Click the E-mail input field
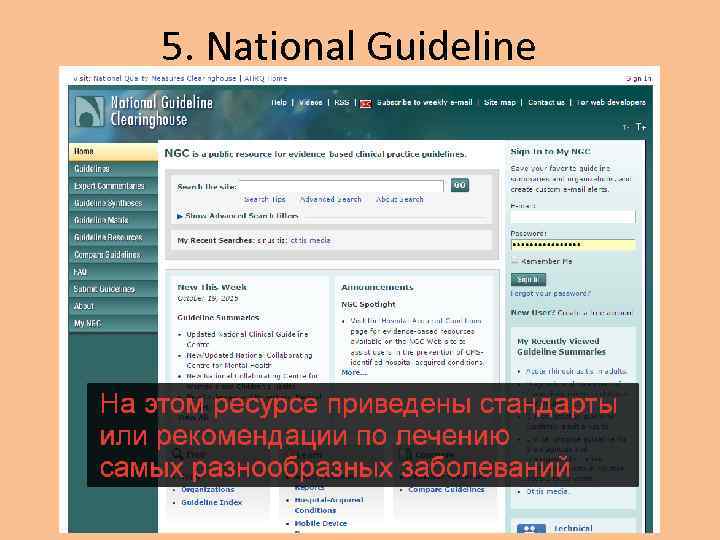This screenshot has height=540, width=720. 573,217
